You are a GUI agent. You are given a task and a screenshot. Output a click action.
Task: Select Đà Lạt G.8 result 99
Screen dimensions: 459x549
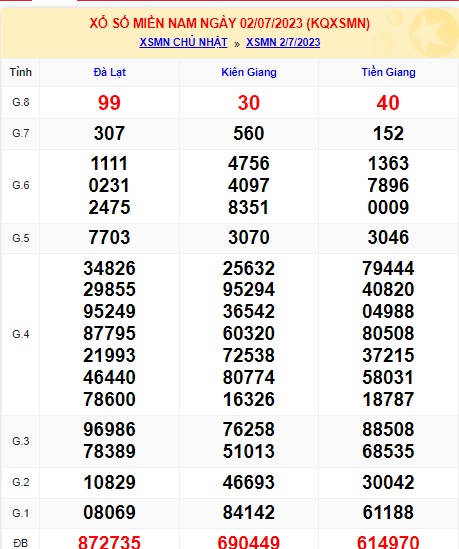tap(109, 103)
